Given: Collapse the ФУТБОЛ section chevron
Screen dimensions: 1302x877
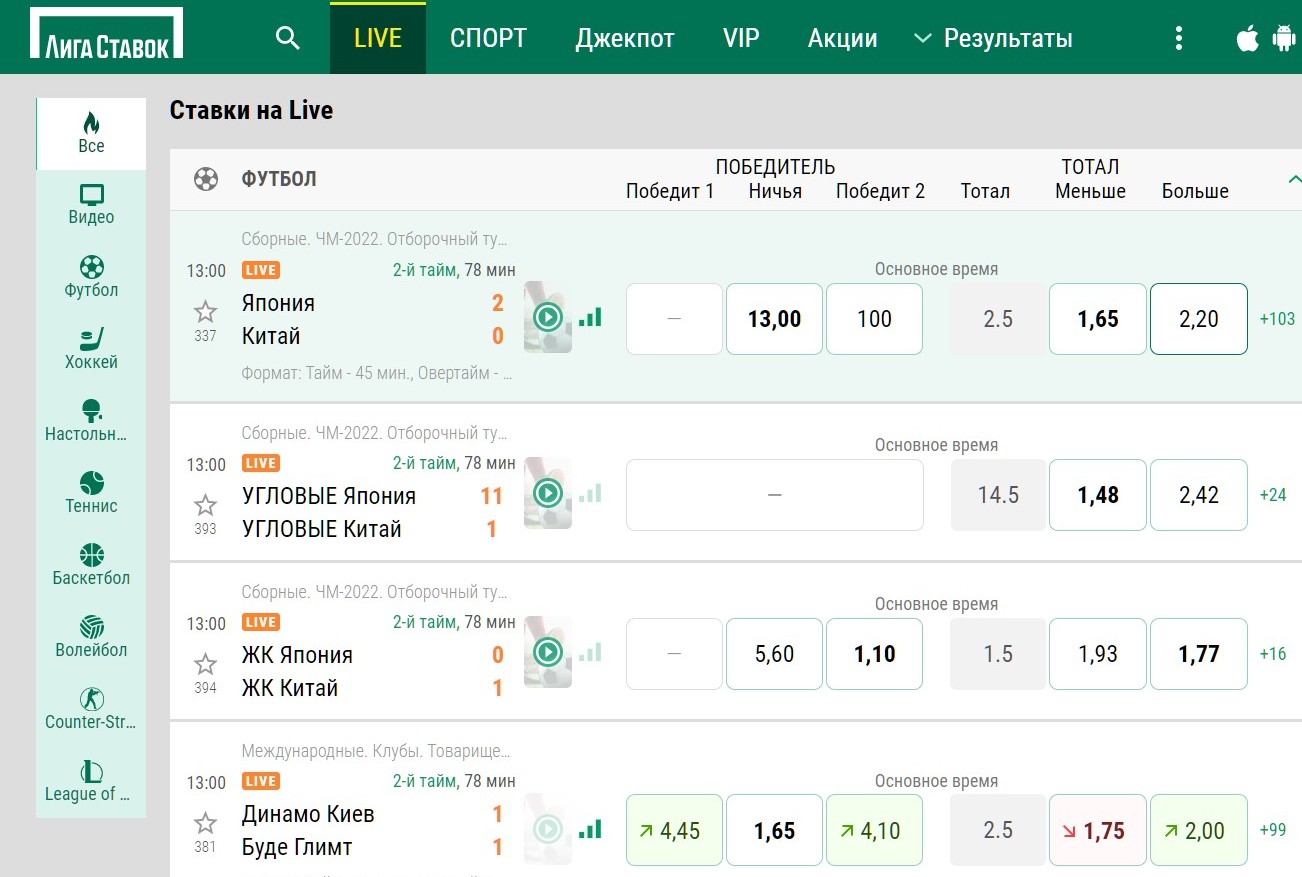Looking at the screenshot, I should [1293, 180].
